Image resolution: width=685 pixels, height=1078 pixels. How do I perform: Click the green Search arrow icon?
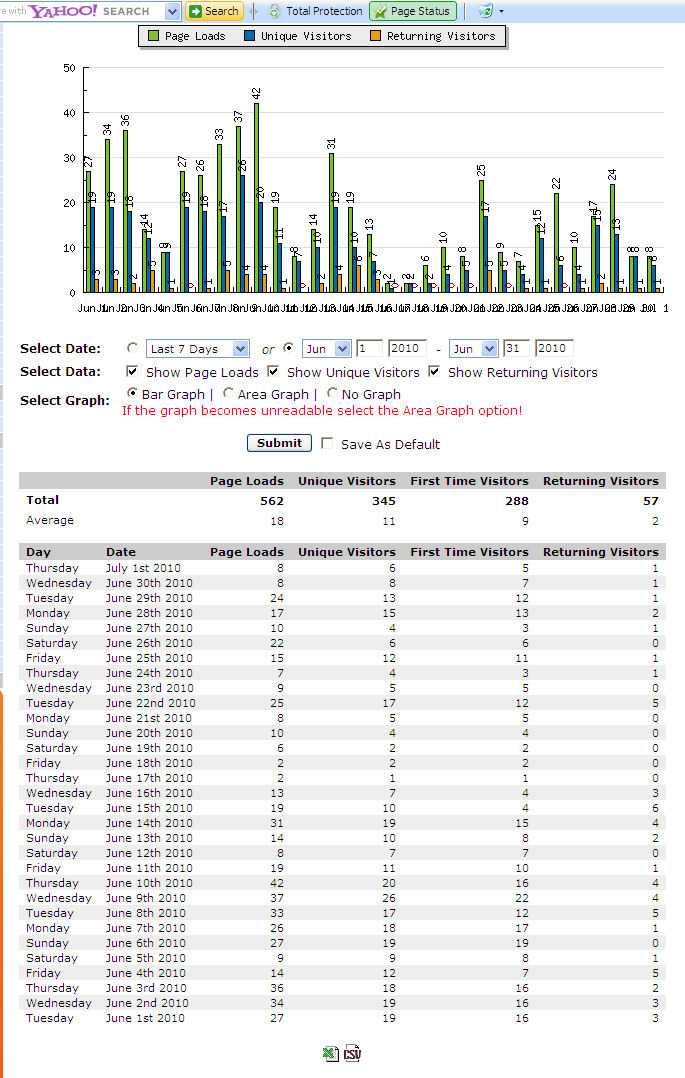(195, 12)
